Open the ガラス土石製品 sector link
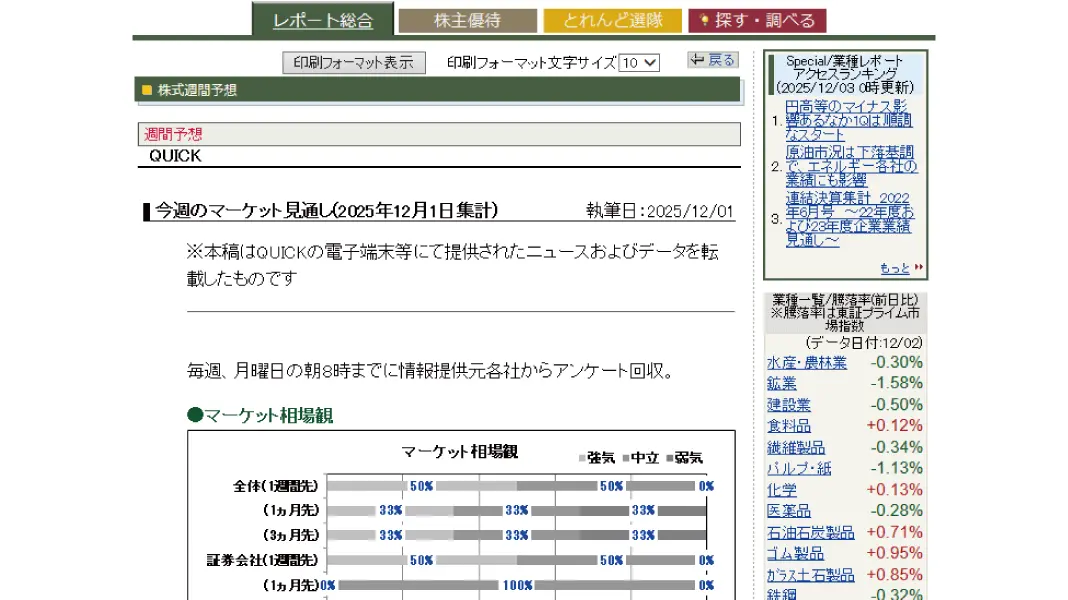1068x600 pixels. click(x=811, y=575)
